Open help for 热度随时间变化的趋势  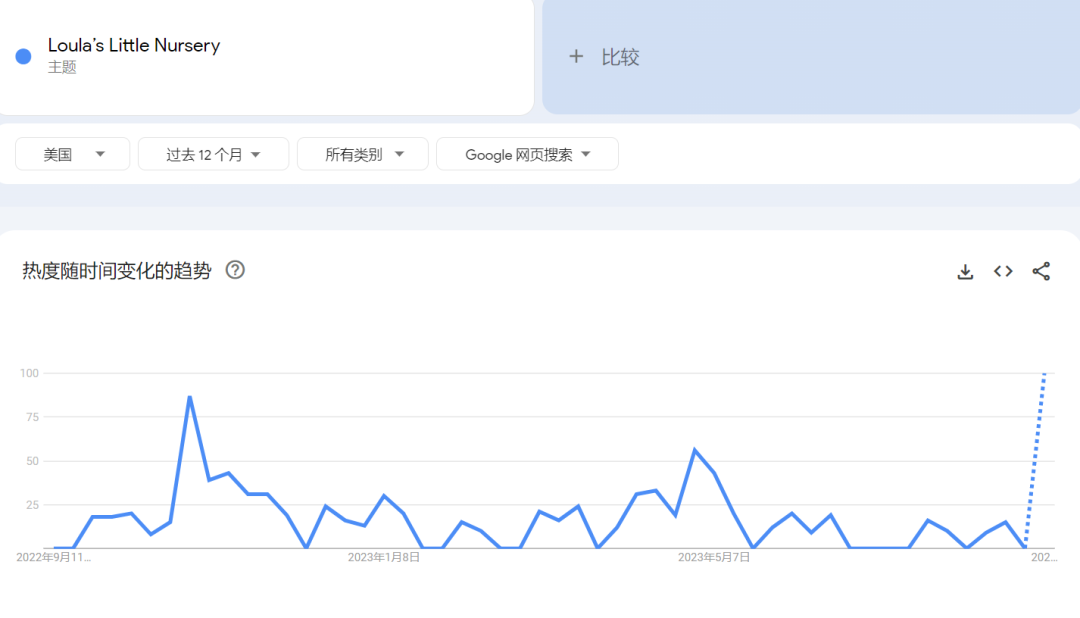(x=235, y=270)
